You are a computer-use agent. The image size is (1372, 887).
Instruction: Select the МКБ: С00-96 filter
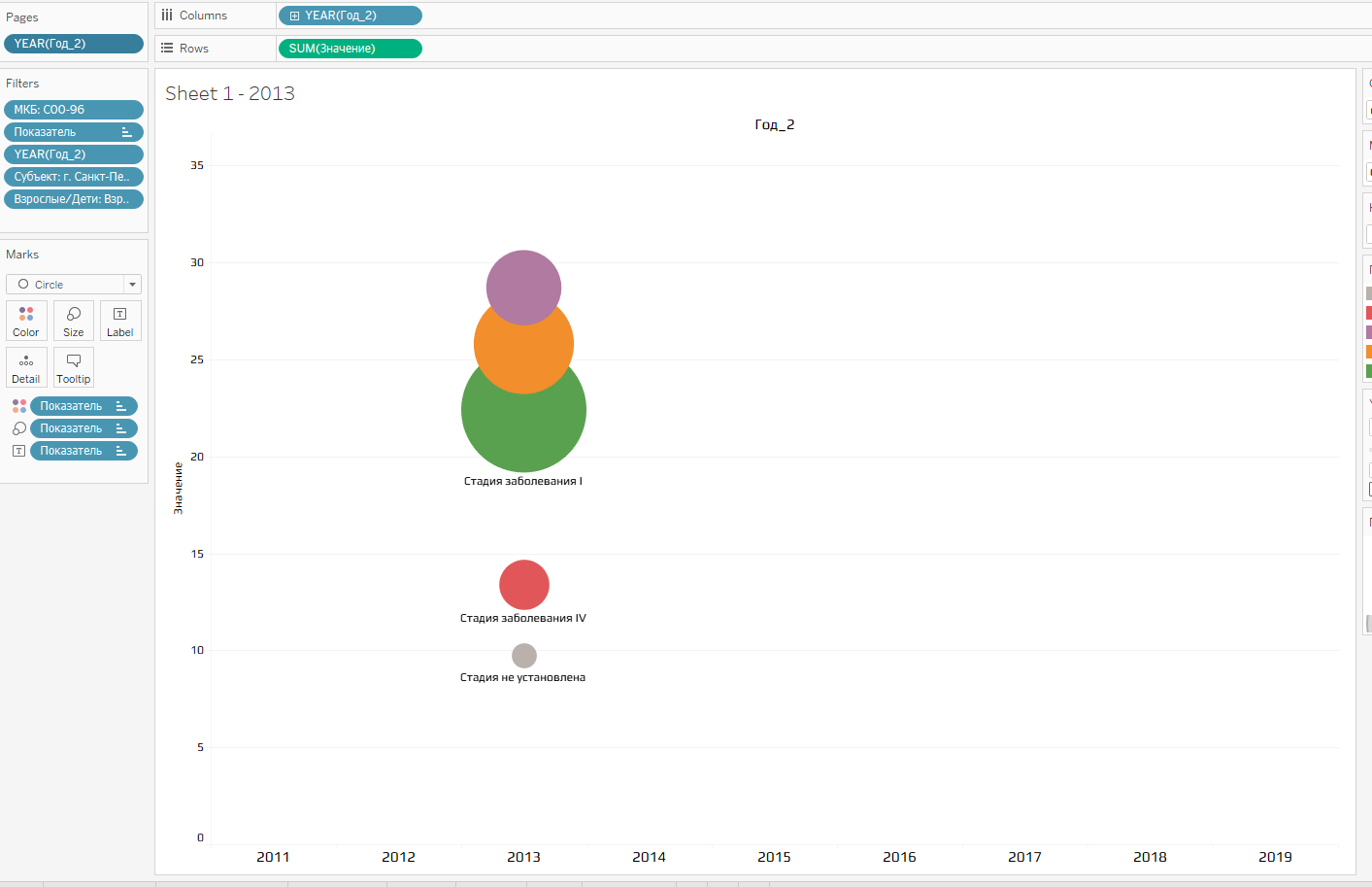(74, 110)
